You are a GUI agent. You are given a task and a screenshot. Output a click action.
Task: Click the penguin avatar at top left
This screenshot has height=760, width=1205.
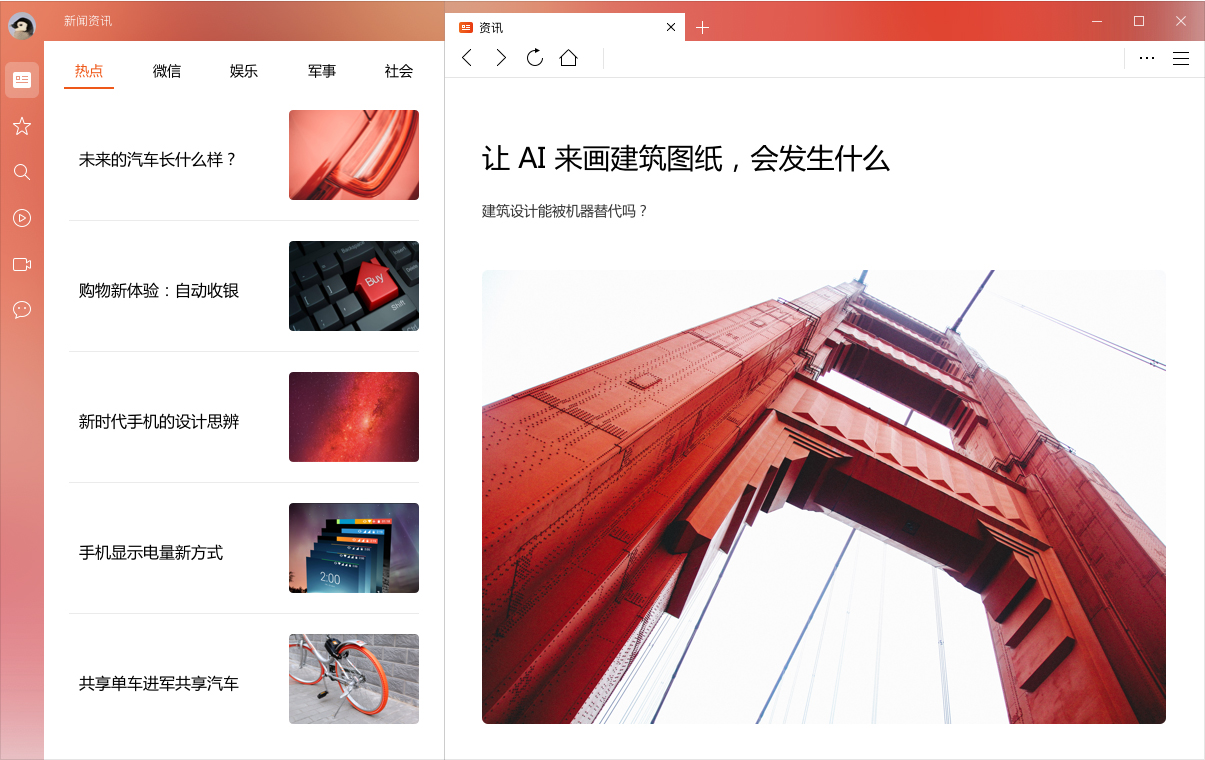click(20, 26)
